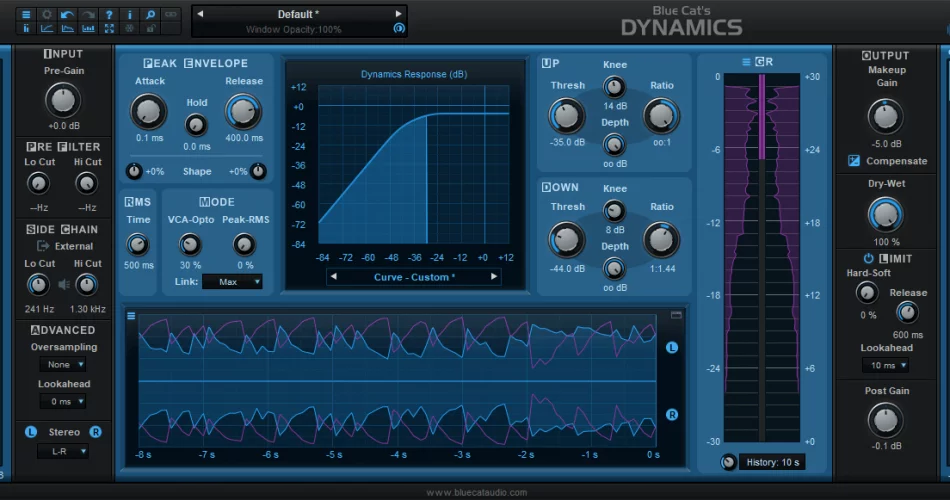Click the Dynamics Response graph
Image resolution: width=950 pixels, height=500 pixels.
[x=414, y=164]
